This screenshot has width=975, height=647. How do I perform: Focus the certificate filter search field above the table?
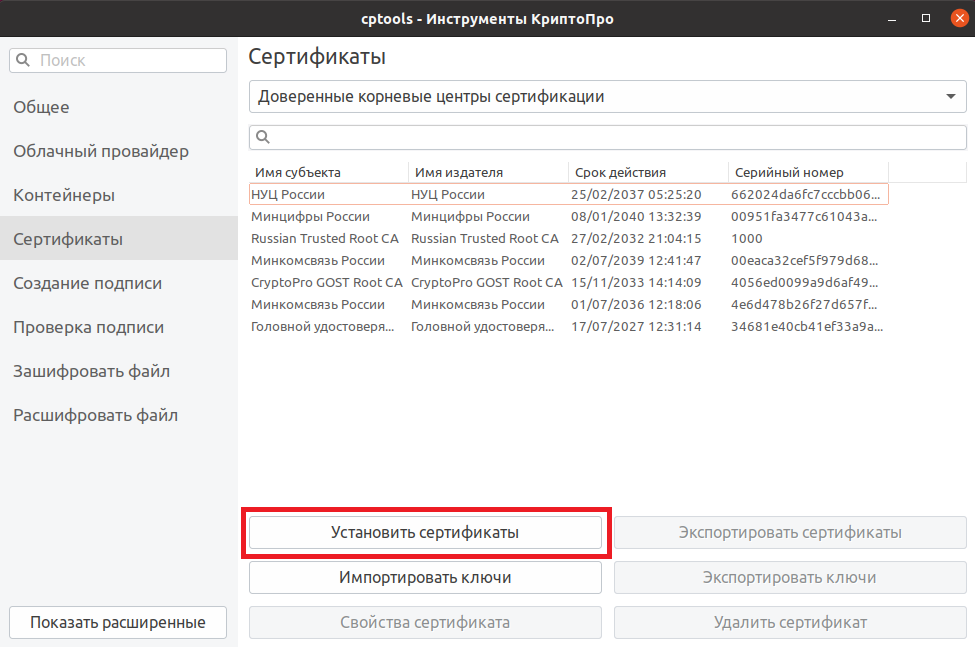(x=608, y=137)
